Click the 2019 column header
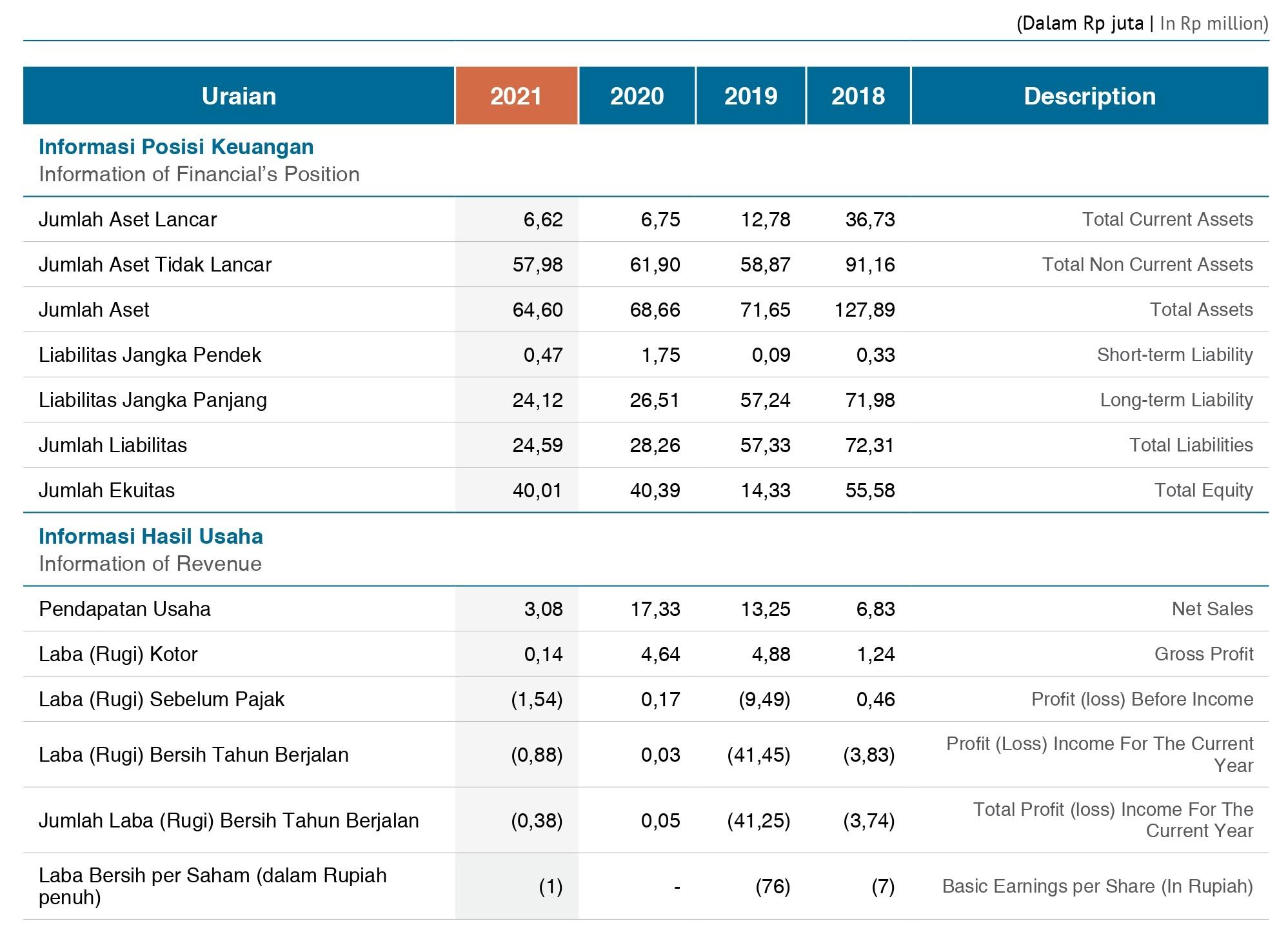The image size is (1288, 941). click(751, 95)
